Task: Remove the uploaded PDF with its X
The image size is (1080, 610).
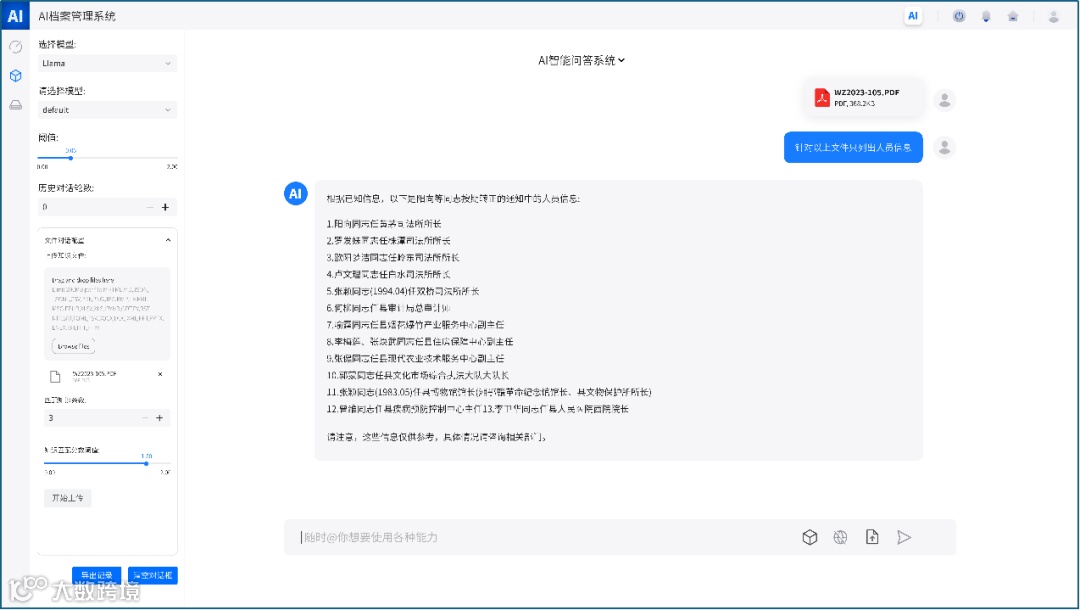Action: click(x=160, y=375)
